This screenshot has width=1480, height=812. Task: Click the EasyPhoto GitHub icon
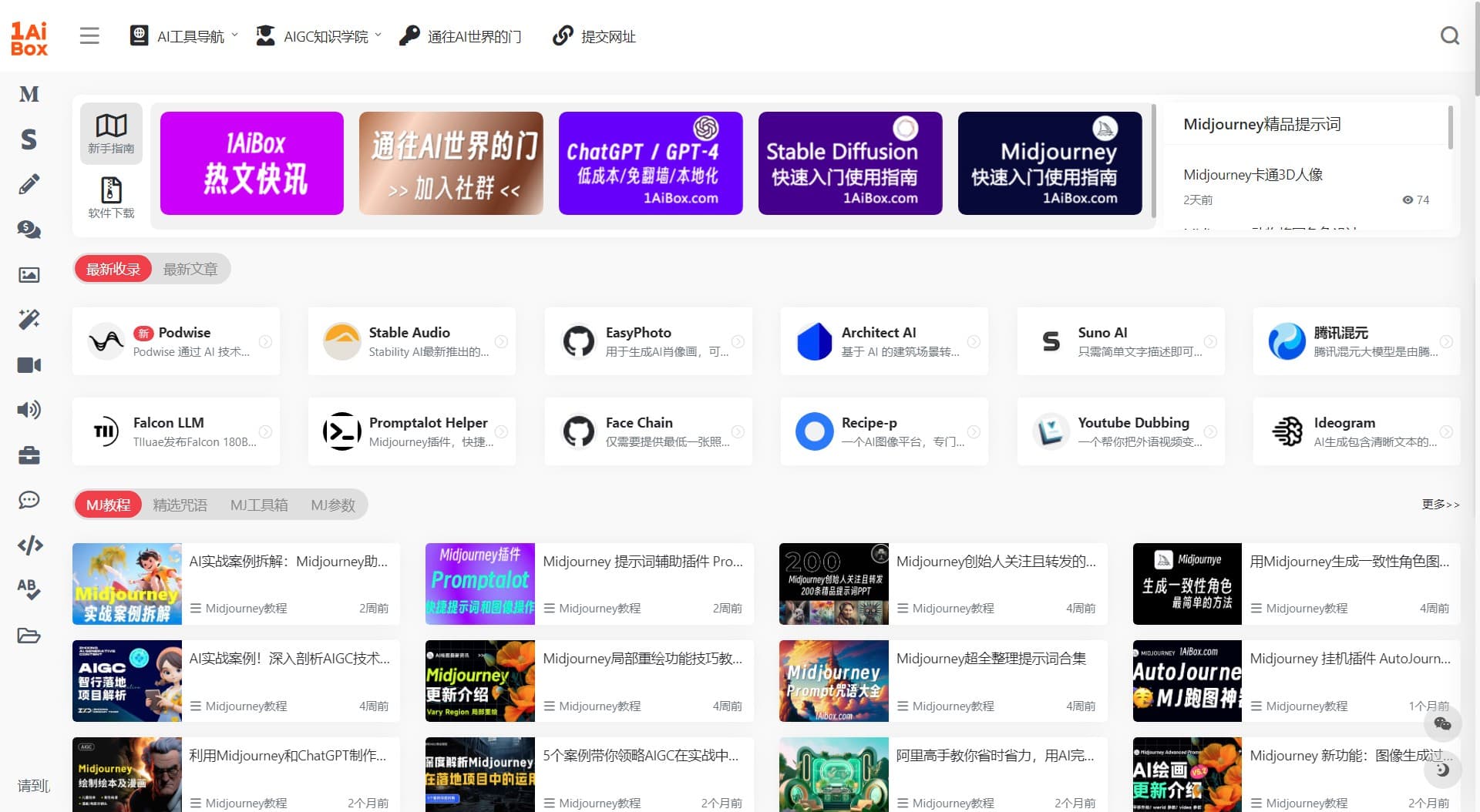point(579,341)
